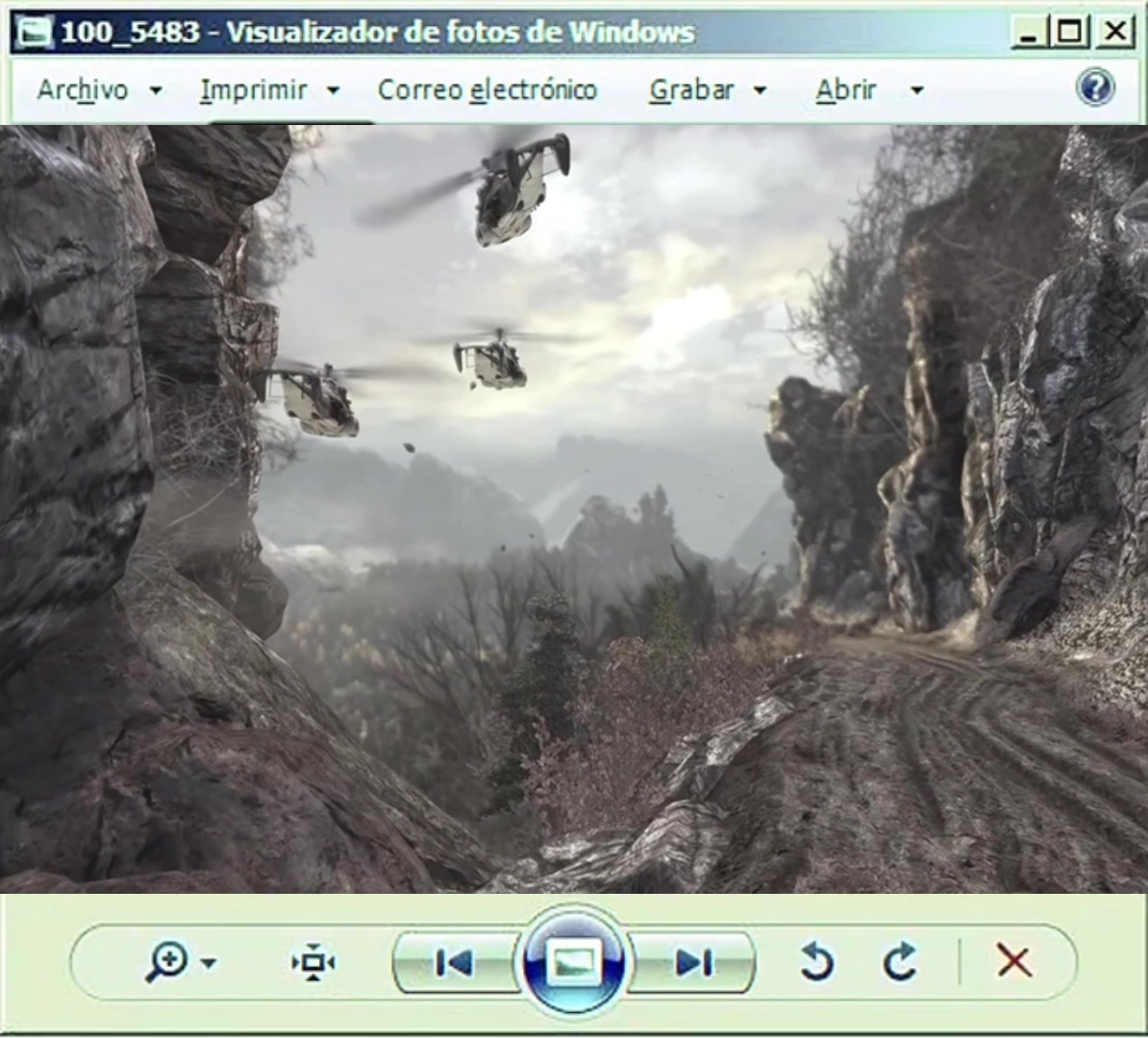Click Correo electrónico in the toolbar
The image size is (1148, 1038).
[x=487, y=90]
